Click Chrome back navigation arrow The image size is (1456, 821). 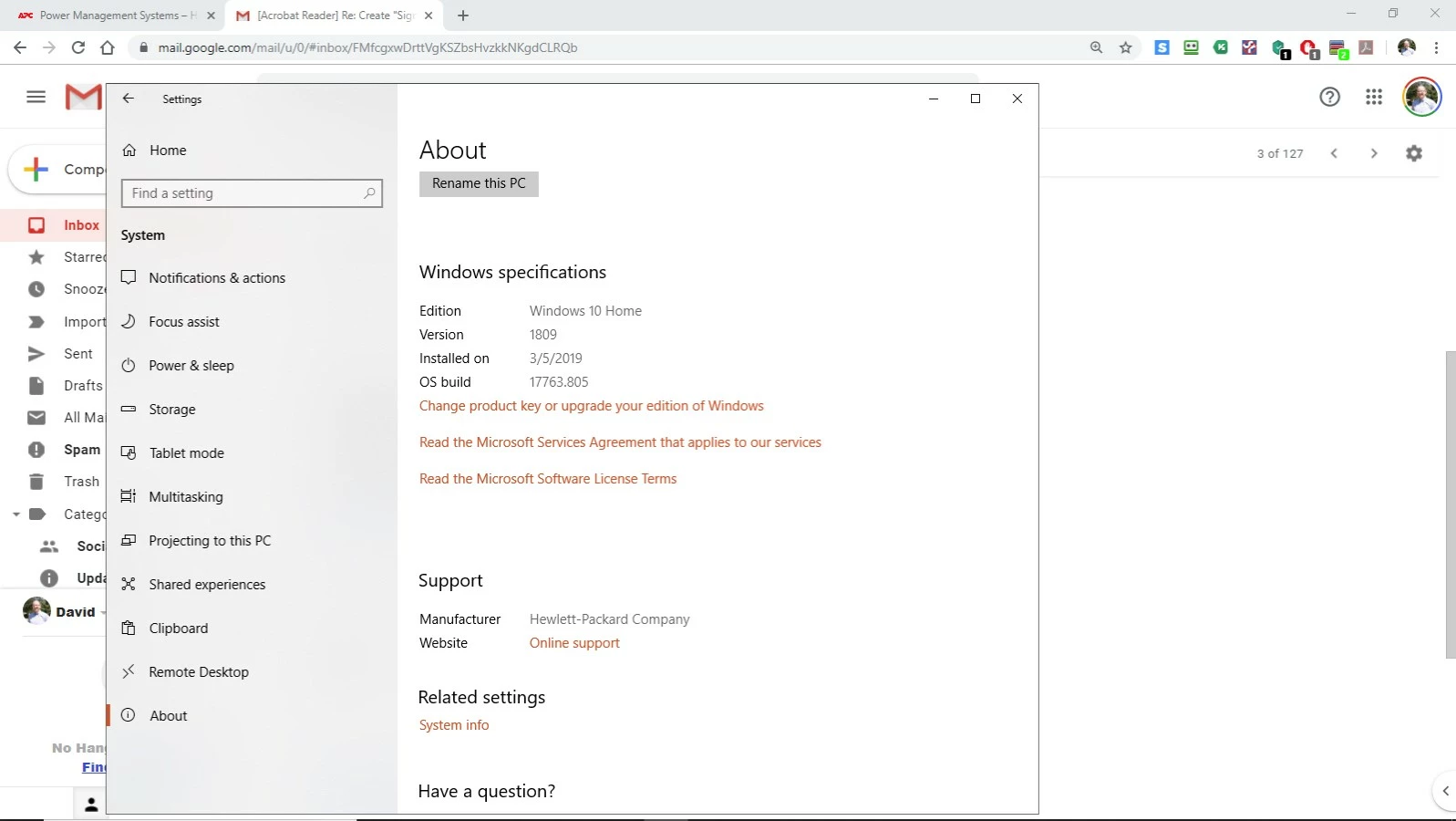[20, 47]
